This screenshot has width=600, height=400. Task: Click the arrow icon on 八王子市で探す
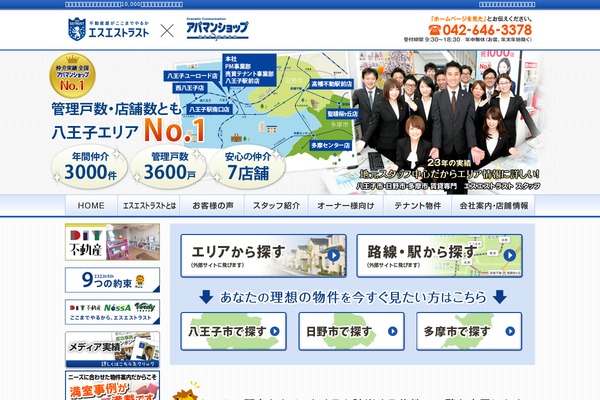pos(275,331)
